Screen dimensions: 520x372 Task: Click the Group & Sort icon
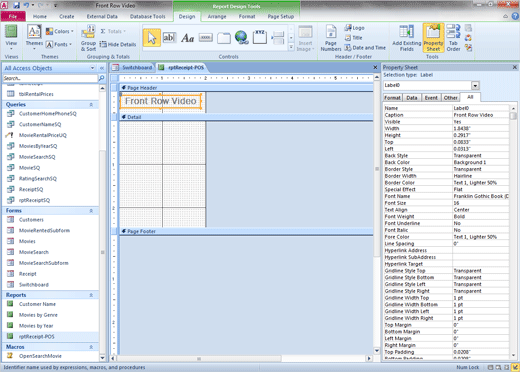[x=88, y=38]
